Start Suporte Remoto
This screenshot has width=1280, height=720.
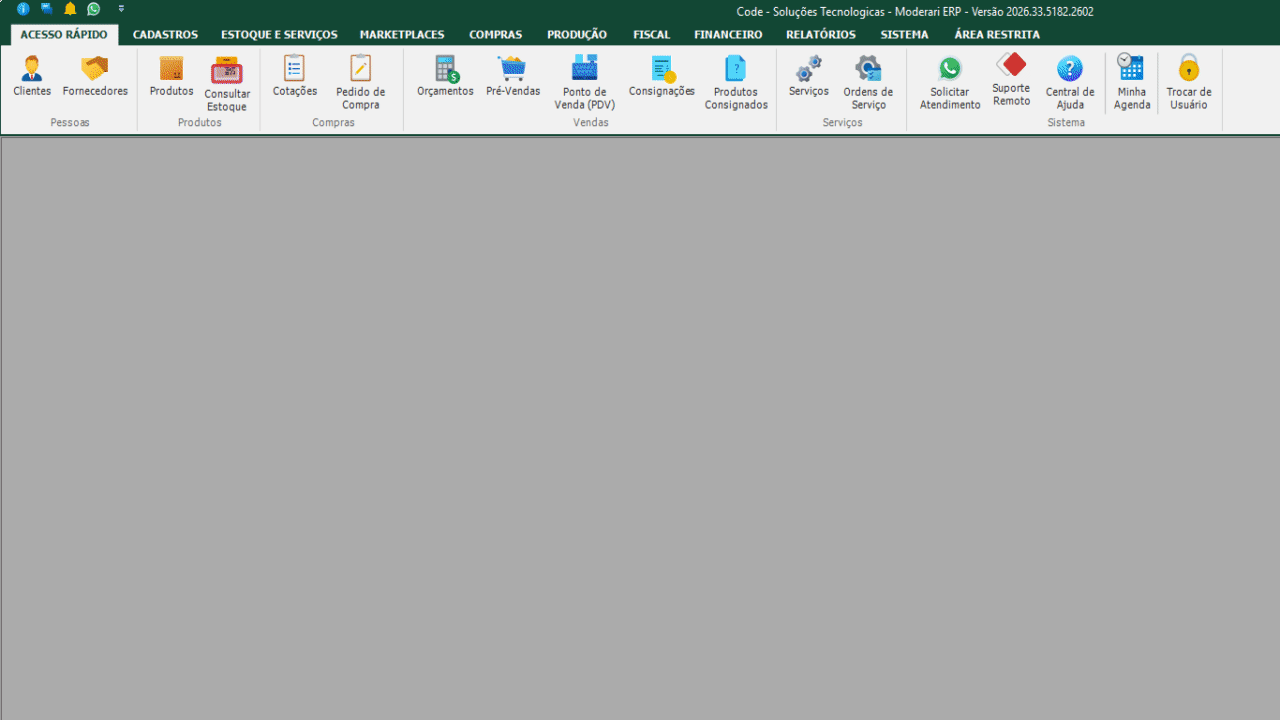point(1012,66)
